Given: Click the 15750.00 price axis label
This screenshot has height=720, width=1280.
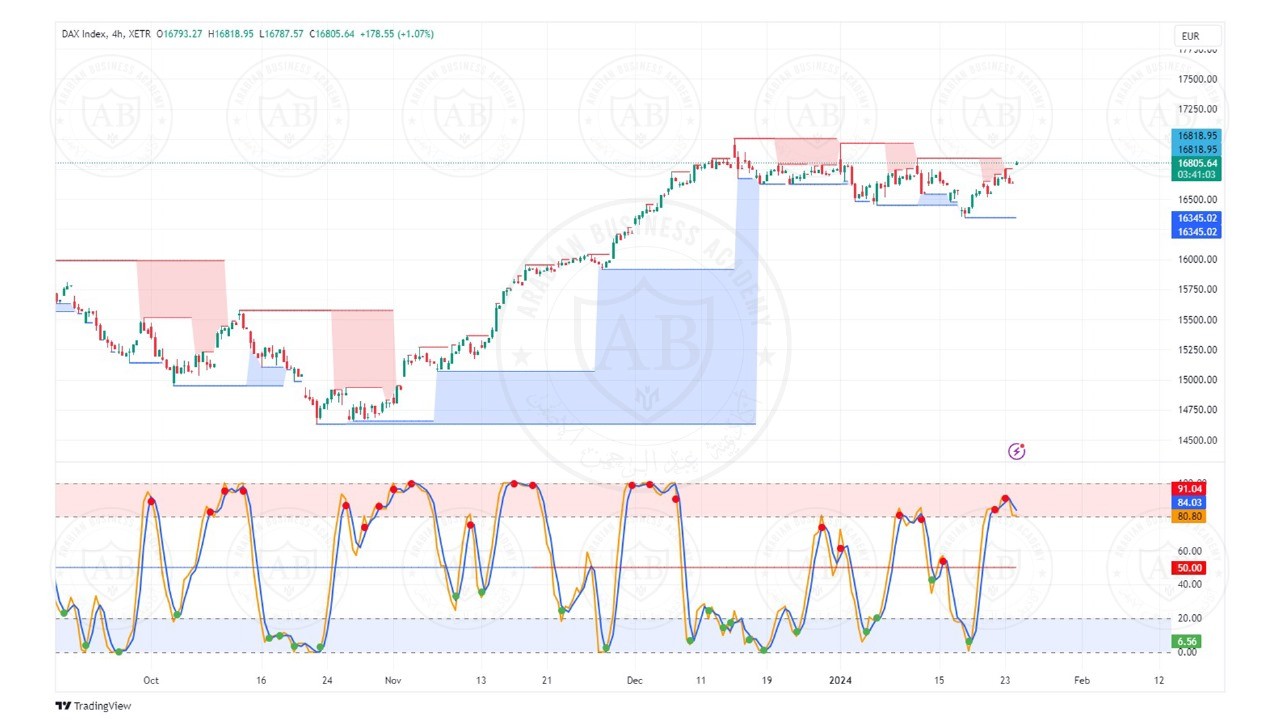Looking at the screenshot, I should click(x=1197, y=290).
